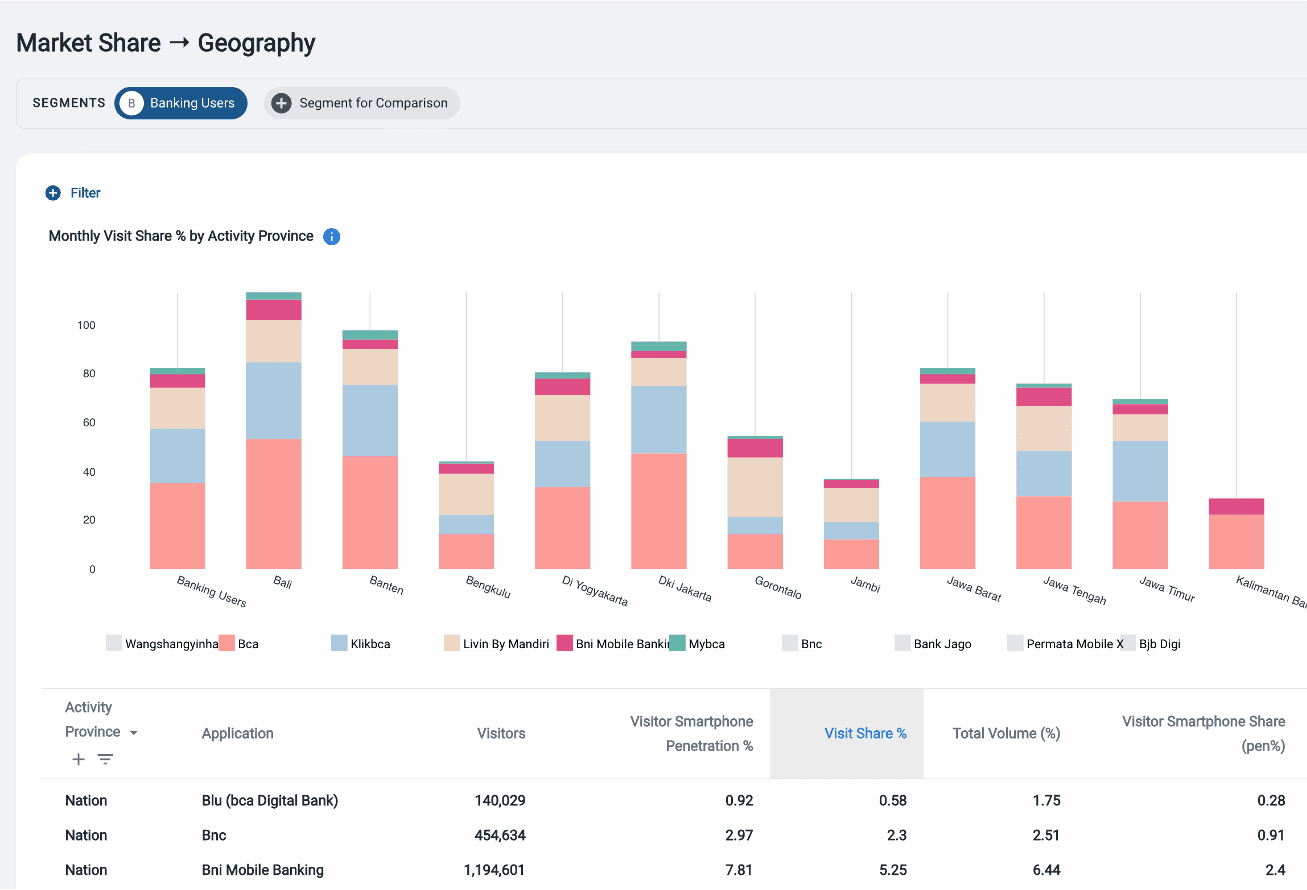The width and height of the screenshot is (1307, 890).
Task: Click the Nation cell in the Blu row
Action: point(86,801)
